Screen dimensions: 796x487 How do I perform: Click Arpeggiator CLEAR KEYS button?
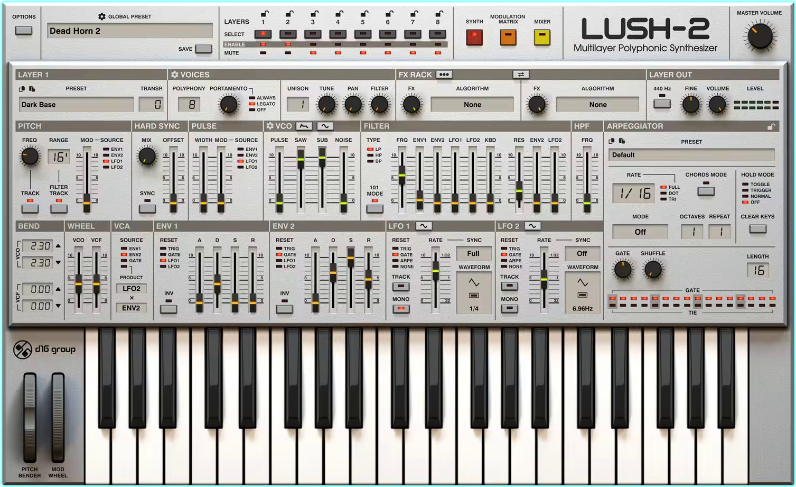[x=757, y=229]
